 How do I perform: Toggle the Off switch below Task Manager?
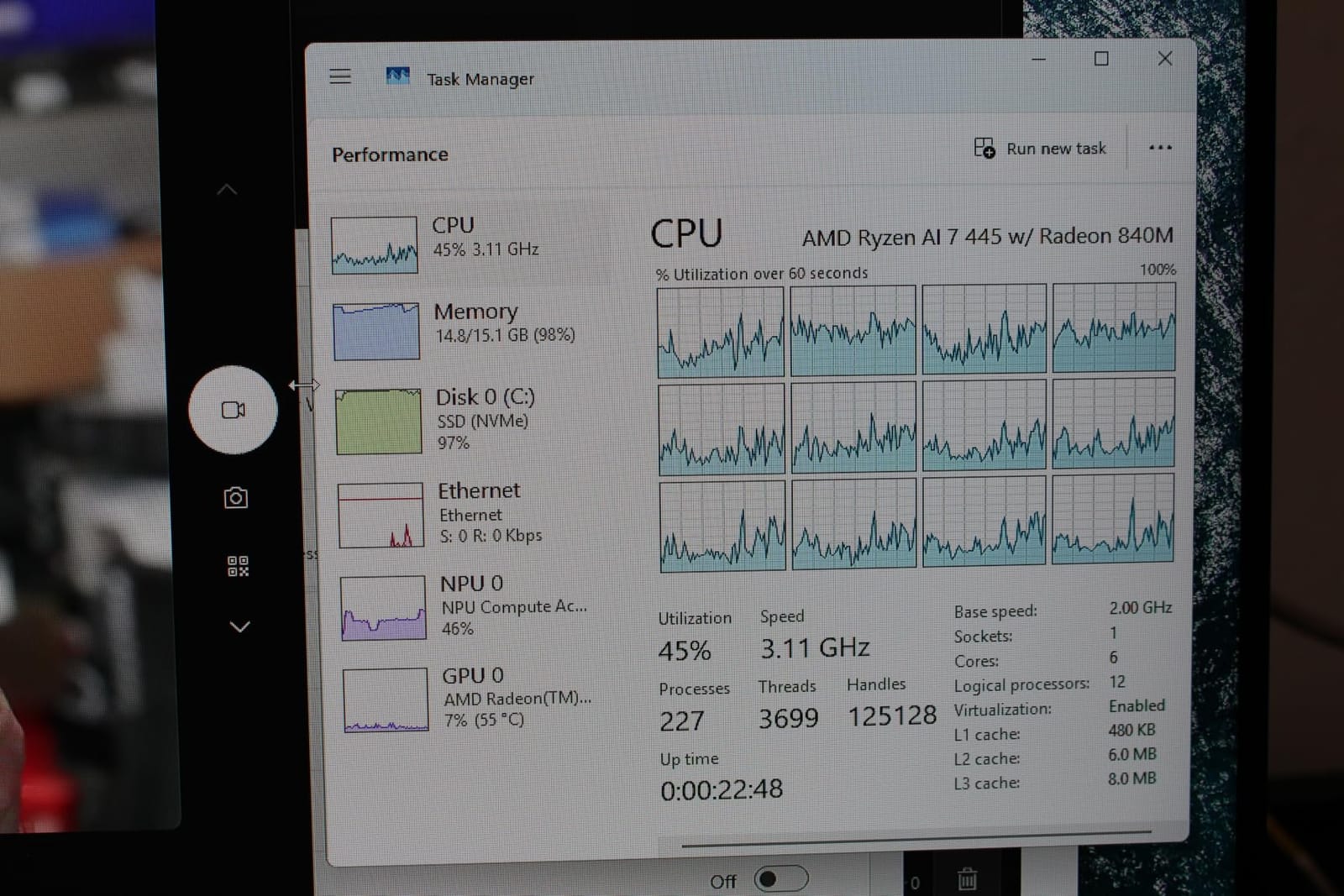coord(781,879)
